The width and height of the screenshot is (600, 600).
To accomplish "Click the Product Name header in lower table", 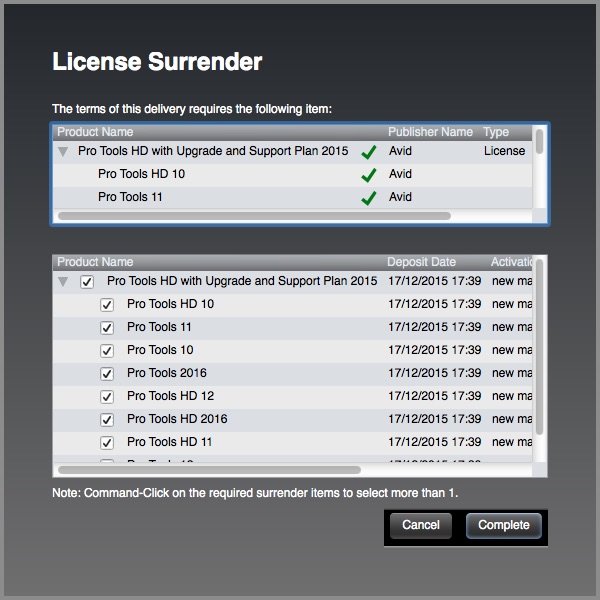I will [95, 262].
